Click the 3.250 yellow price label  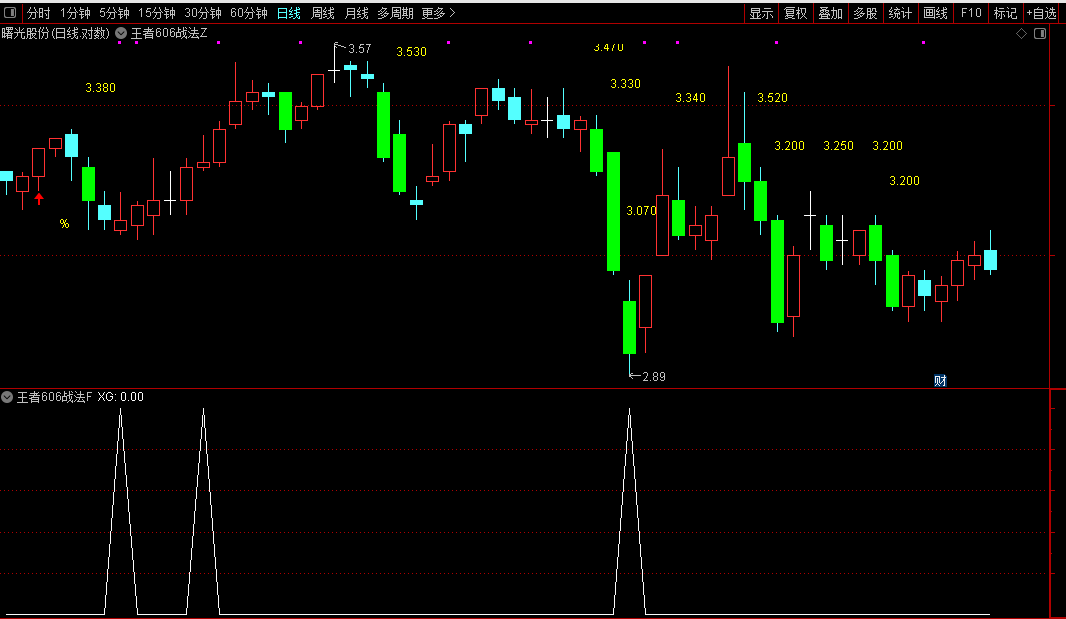pyautogui.click(x=838, y=146)
